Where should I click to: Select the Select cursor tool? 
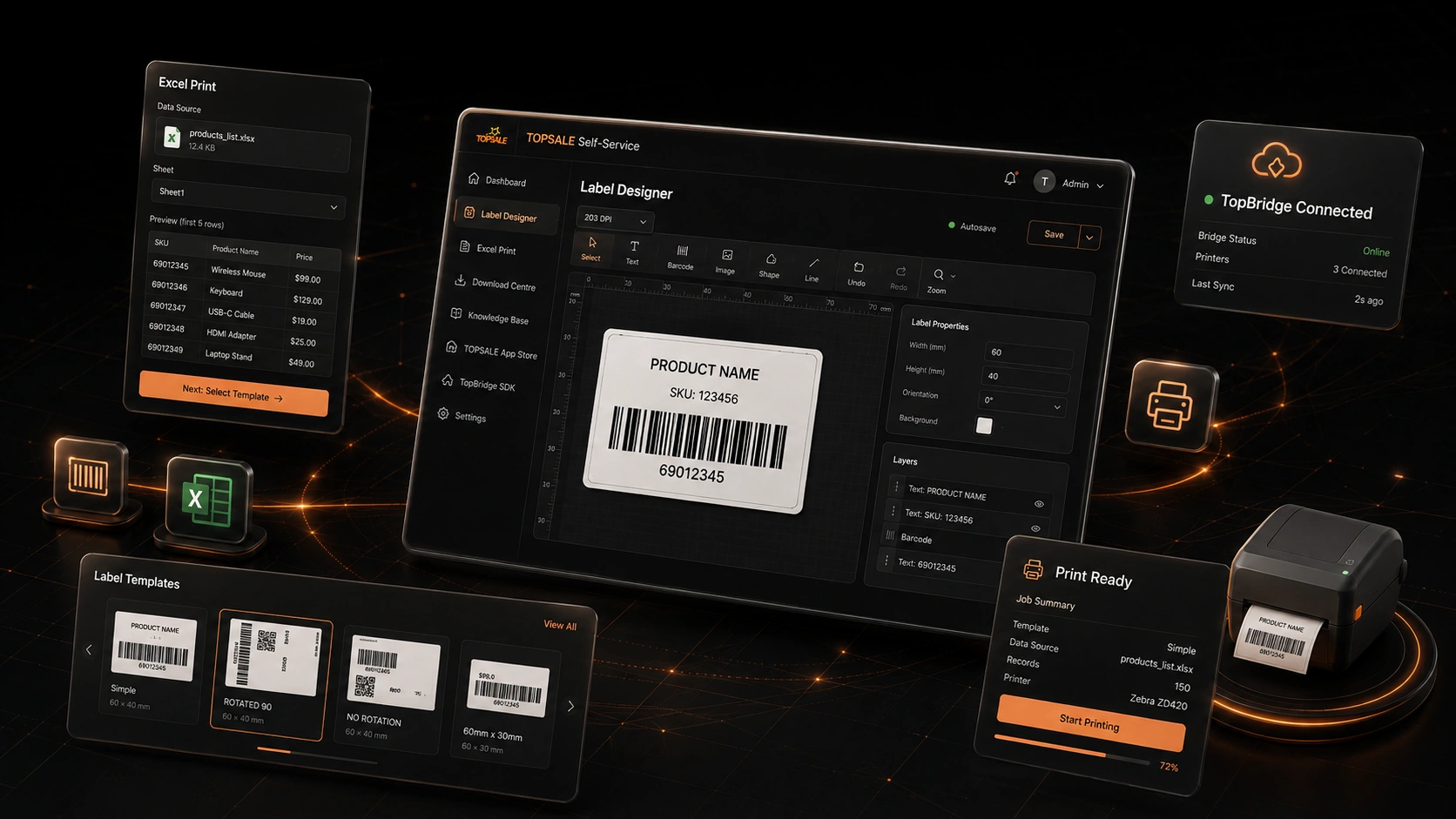click(591, 249)
